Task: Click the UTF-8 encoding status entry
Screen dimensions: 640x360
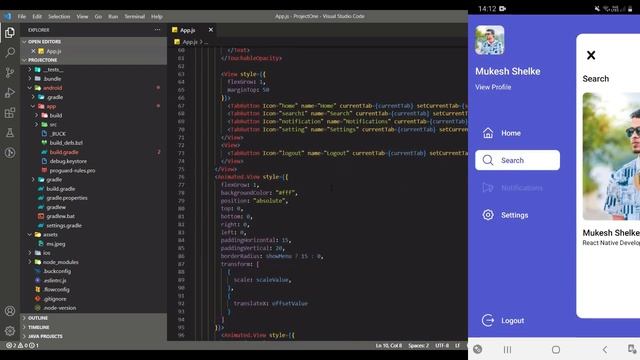Action: [442, 345]
